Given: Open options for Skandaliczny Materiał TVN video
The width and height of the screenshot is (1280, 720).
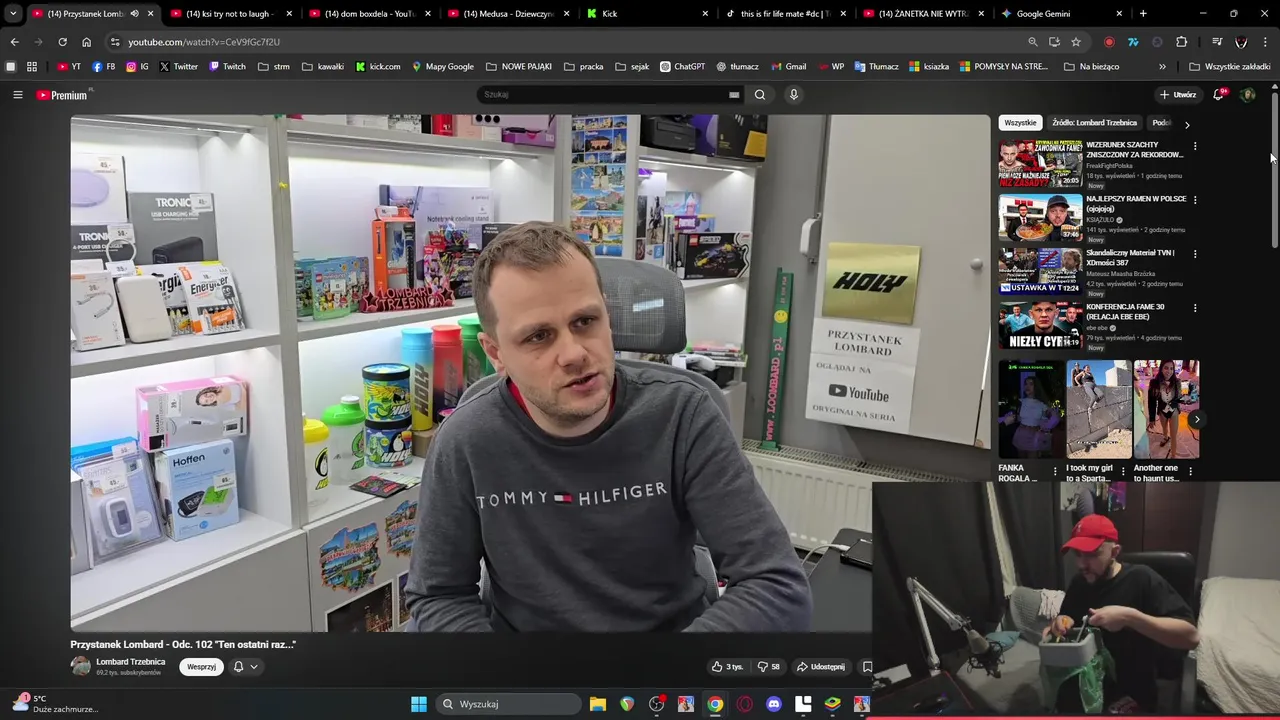Looking at the screenshot, I should [x=1195, y=254].
